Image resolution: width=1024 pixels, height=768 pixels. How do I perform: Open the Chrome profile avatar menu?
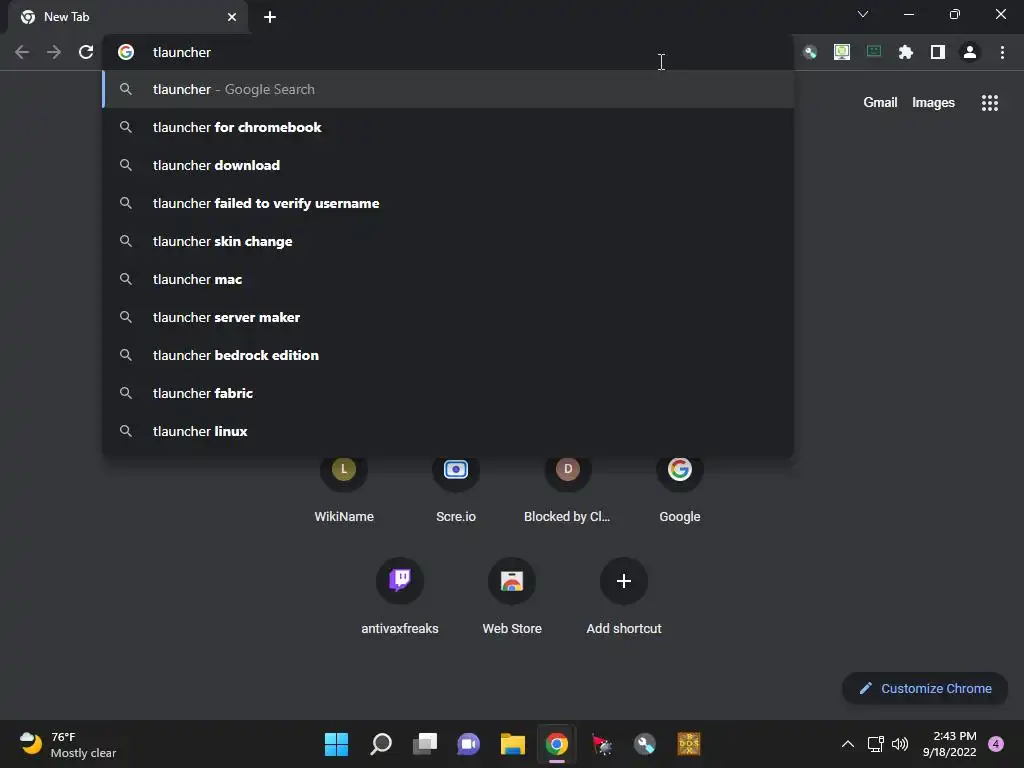(x=969, y=52)
